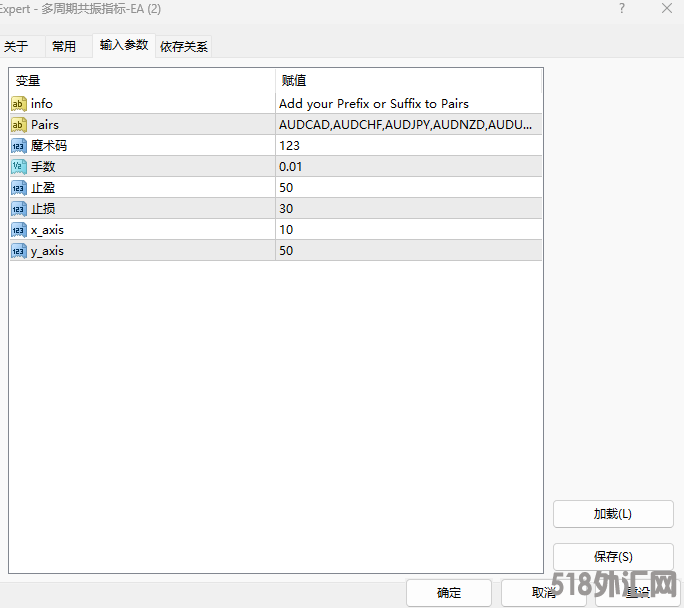
Task: Click the string icon beside info
Action: 18,104
